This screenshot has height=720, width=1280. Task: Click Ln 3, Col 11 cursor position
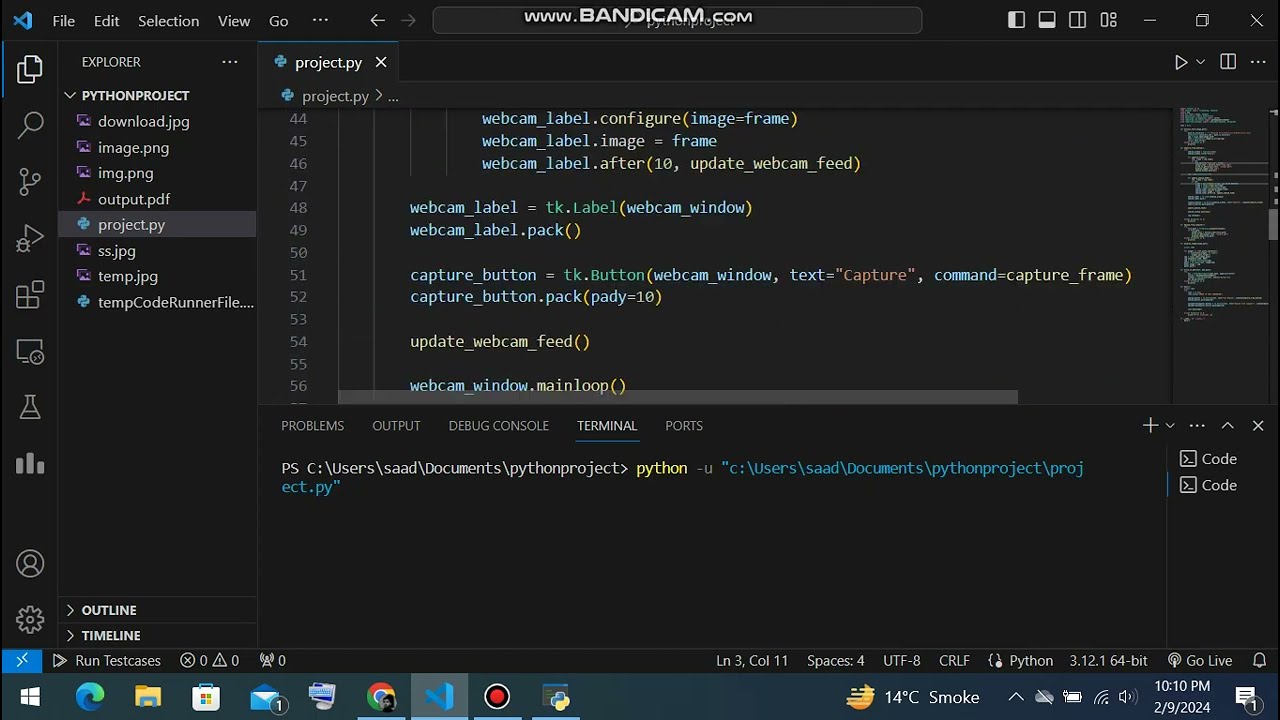[x=752, y=660]
